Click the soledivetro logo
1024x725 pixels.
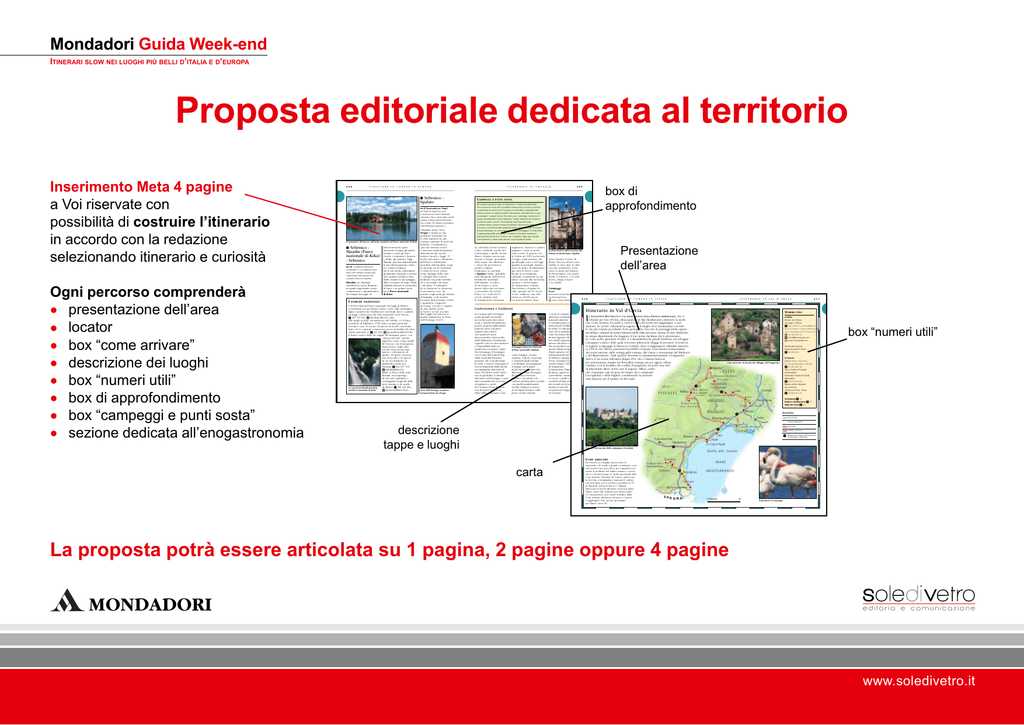pyautogui.click(x=918, y=599)
